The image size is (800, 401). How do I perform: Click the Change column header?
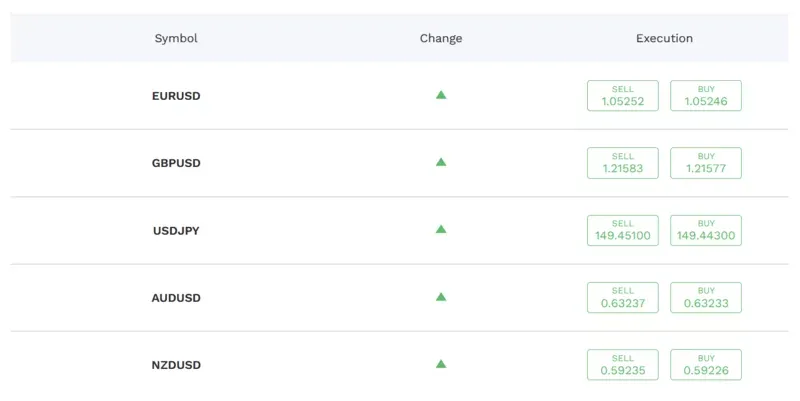pyautogui.click(x=441, y=38)
